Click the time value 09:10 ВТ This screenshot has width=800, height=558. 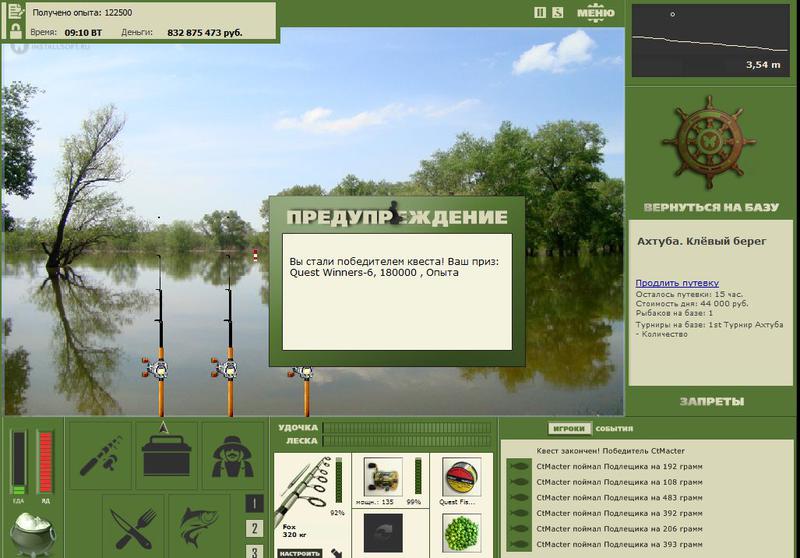(x=83, y=33)
